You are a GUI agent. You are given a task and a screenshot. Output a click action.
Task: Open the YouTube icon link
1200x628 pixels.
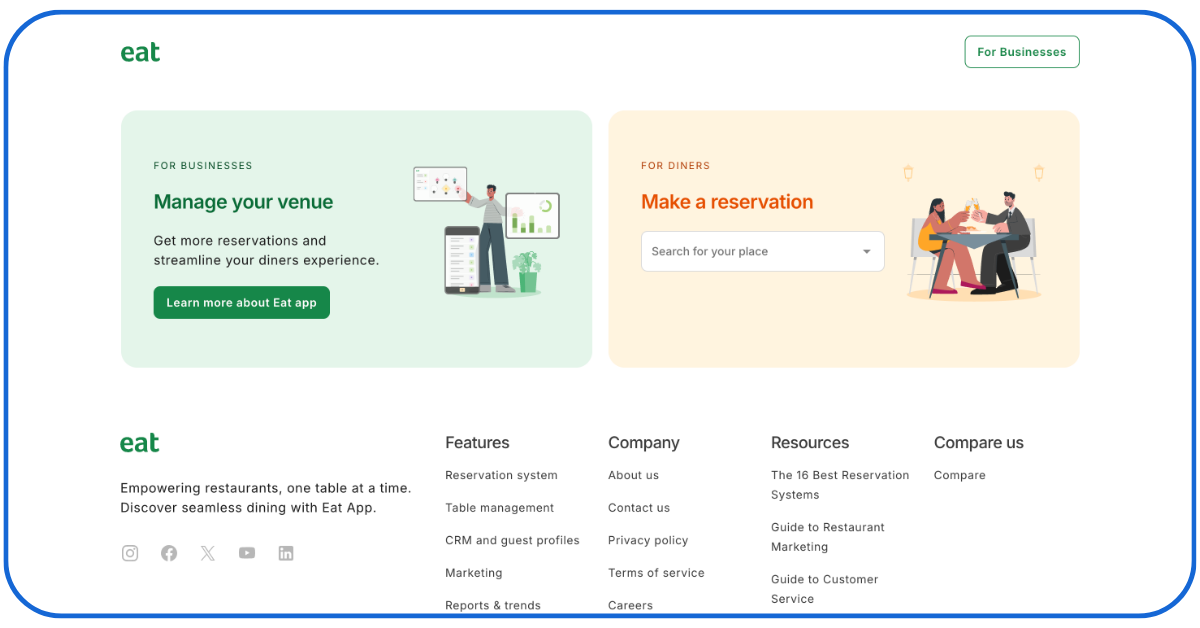click(247, 553)
